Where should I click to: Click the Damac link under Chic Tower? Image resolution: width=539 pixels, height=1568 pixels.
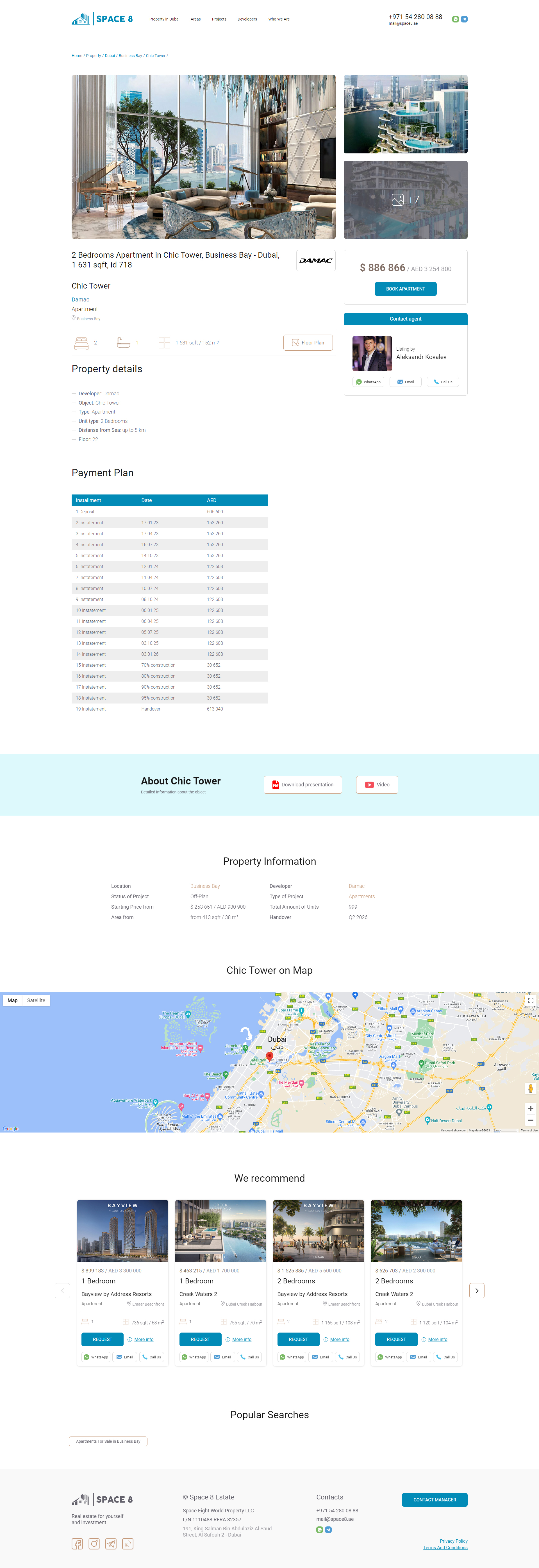click(x=80, y=299)
